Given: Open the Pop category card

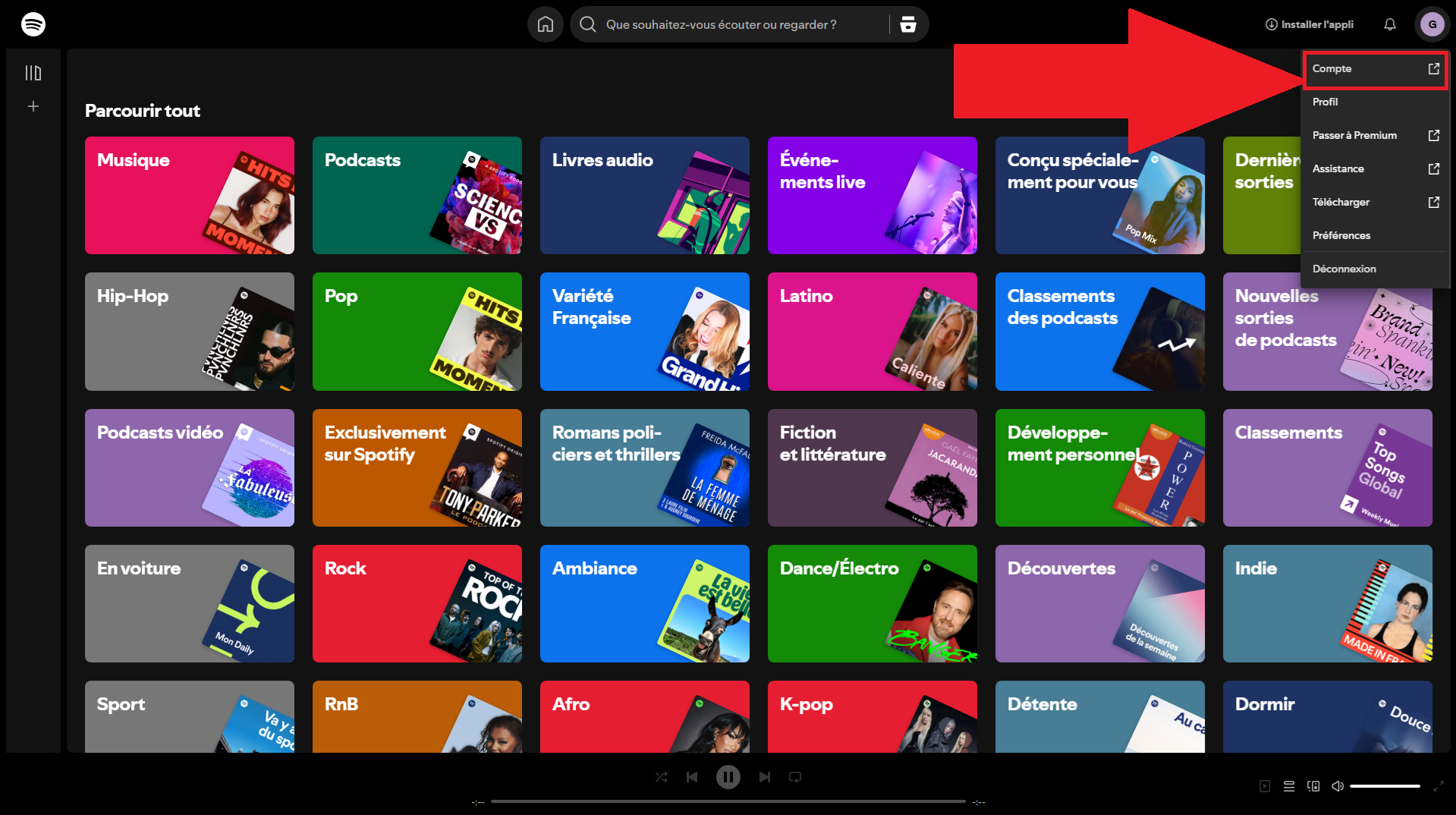Looking at the screenshot, I should tap(417, 332).
